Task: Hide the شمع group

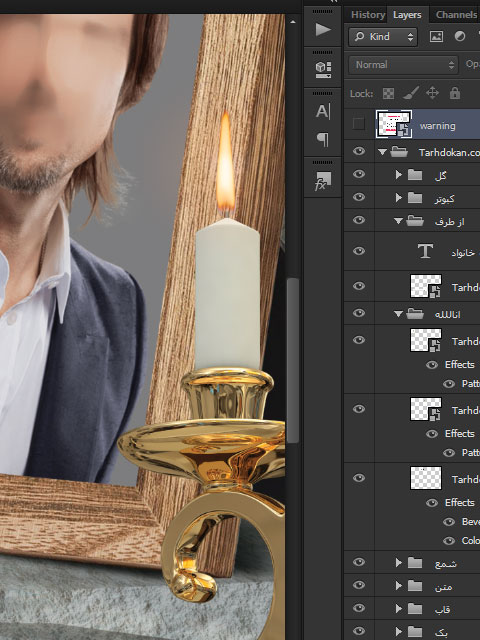Action: point(359,562)
